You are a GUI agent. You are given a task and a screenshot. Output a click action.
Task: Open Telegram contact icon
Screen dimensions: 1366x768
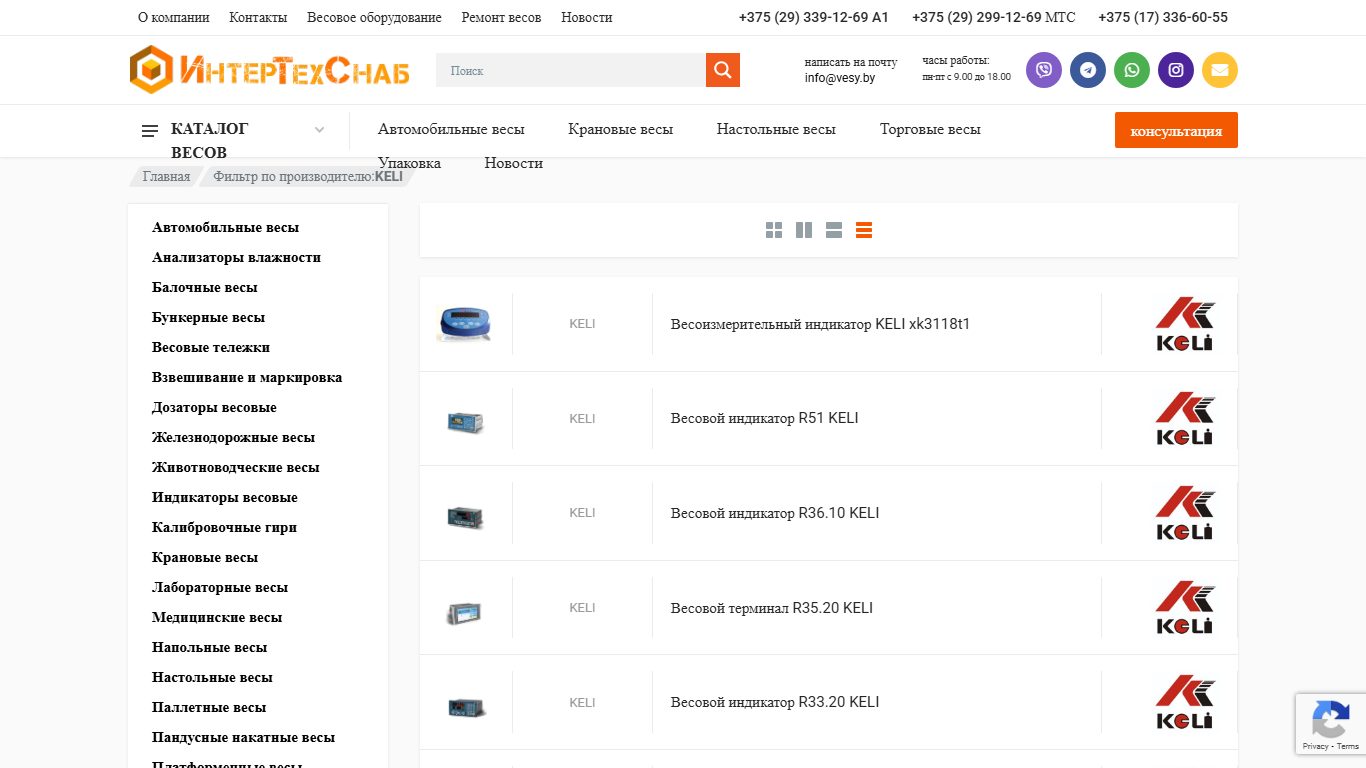(x=1088, y=70)
